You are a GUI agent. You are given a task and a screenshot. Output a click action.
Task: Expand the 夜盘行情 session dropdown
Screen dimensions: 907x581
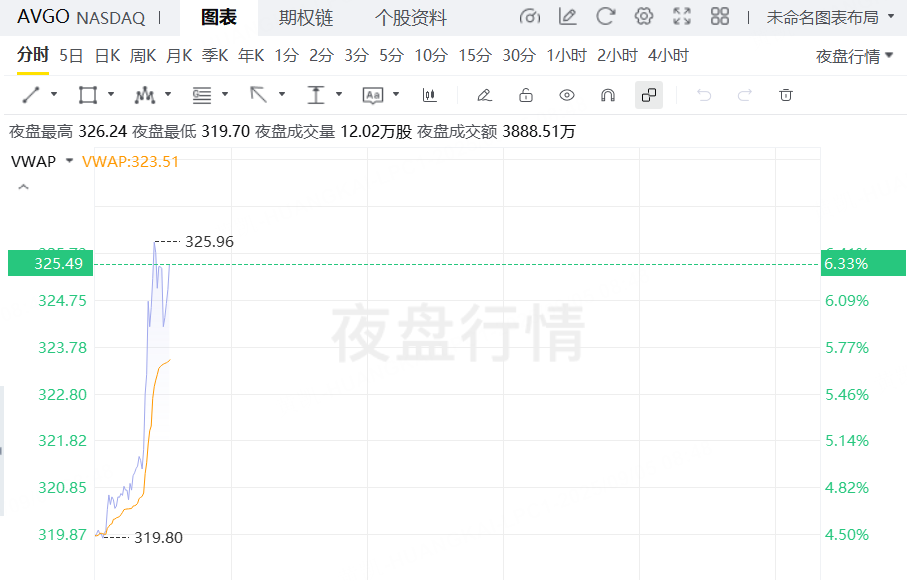tap(854, 56)
